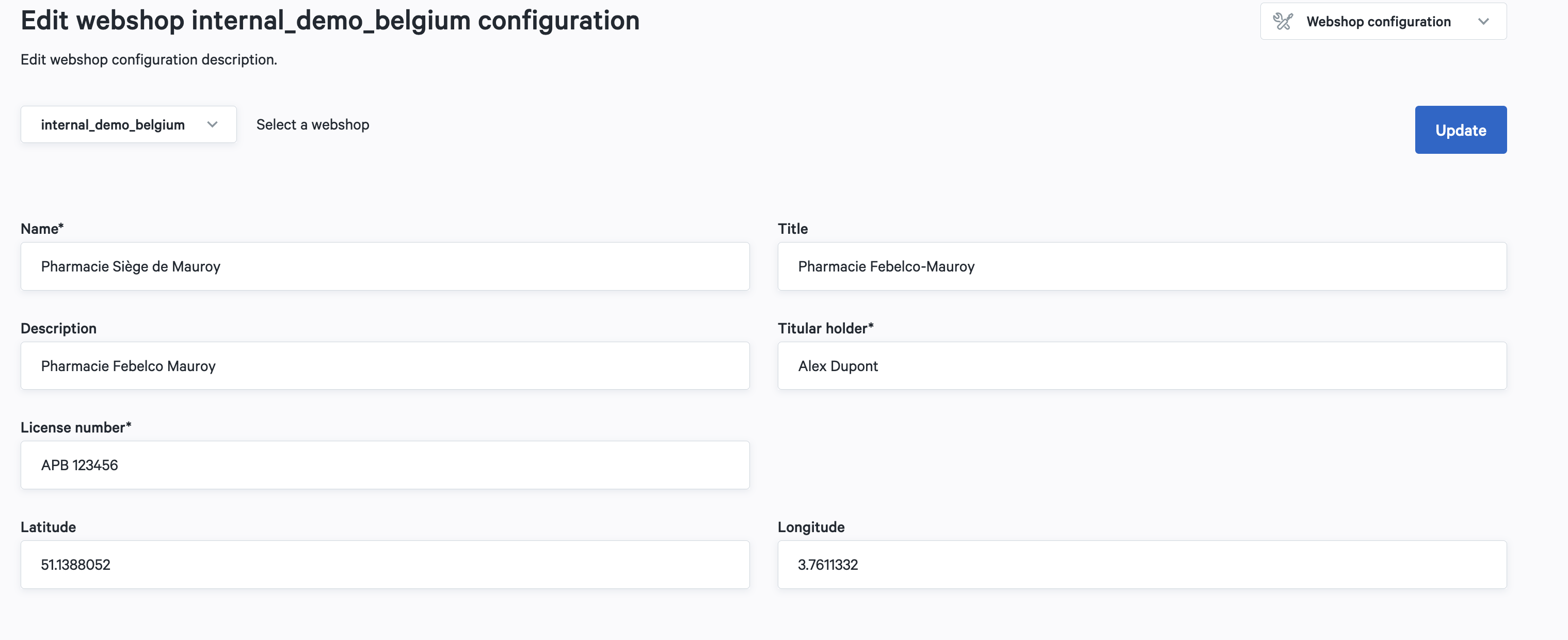Screen dimensions: 1568x640
Task: Click the Longitude input box
Action: click(x=1141, y=565)
